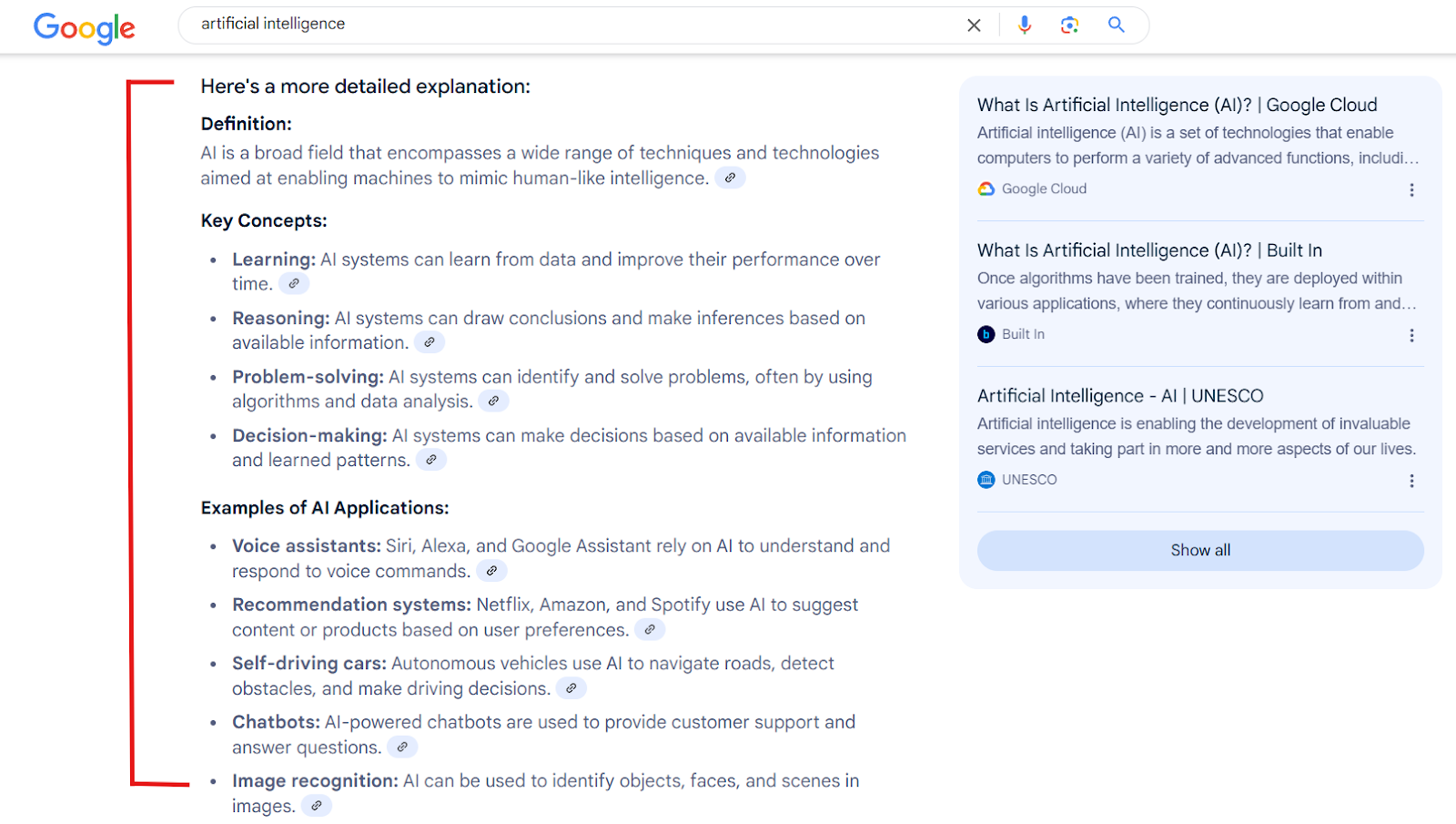This screenshot has height=824, width=1456.
Task: Click the 'Built In' source name
Action: (1023, 334)
